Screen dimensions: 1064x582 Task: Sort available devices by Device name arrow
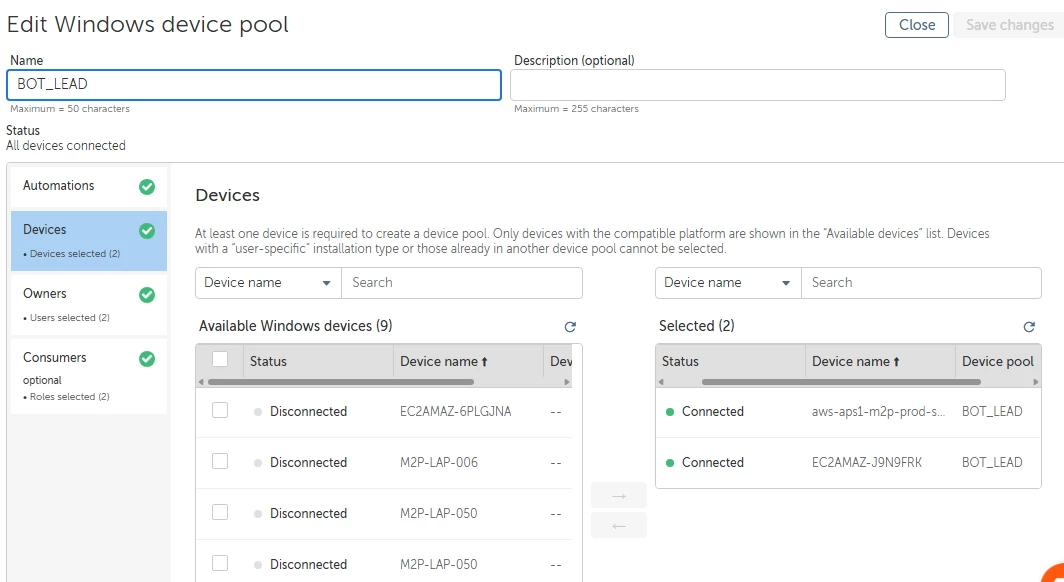(x=485, y=362)
